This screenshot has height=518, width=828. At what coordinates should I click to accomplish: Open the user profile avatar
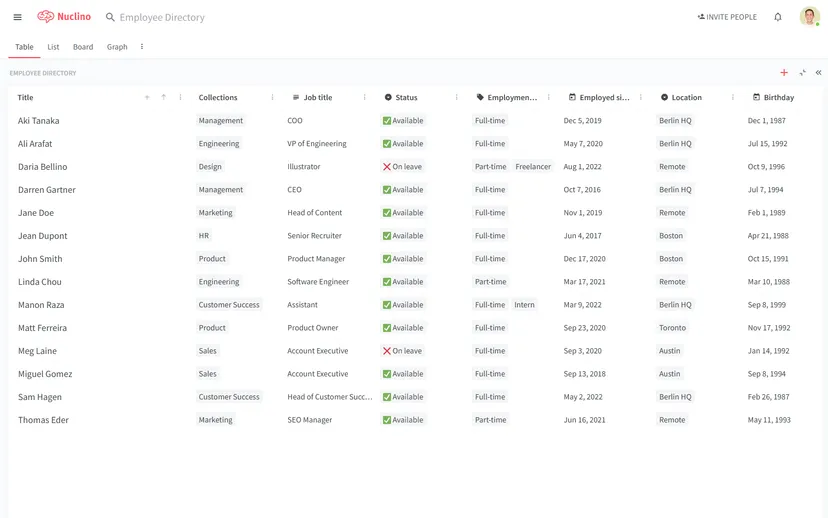tap(809, 16)
